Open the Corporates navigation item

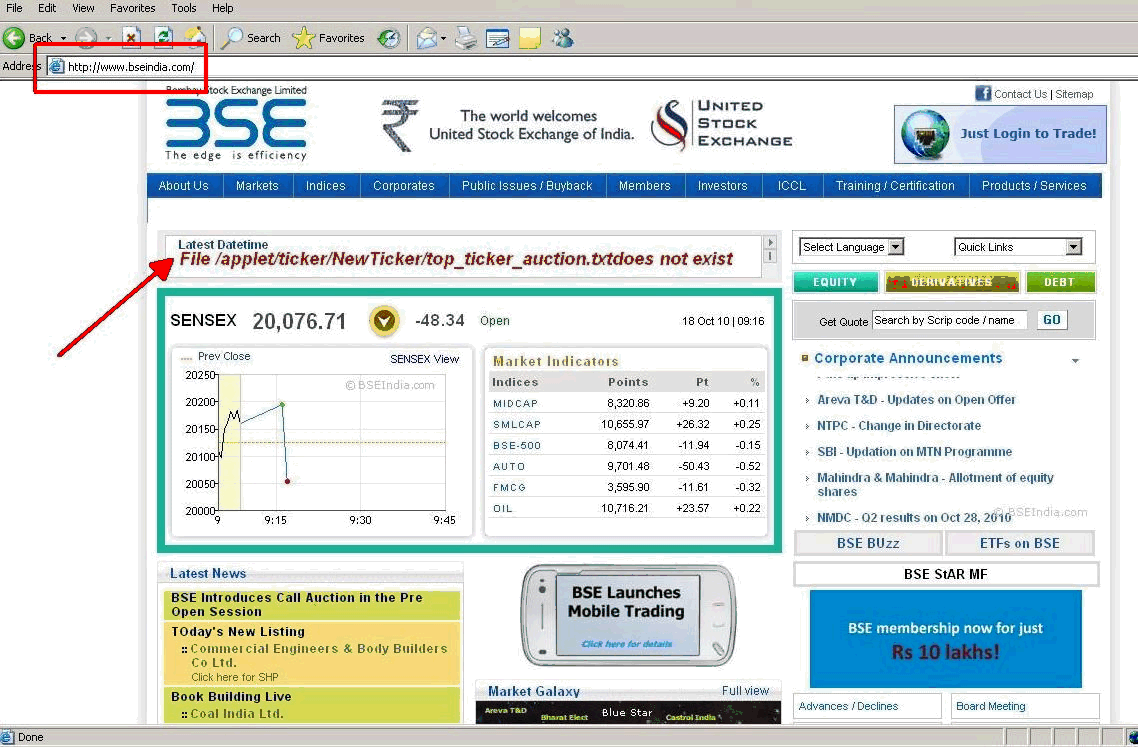404,186
